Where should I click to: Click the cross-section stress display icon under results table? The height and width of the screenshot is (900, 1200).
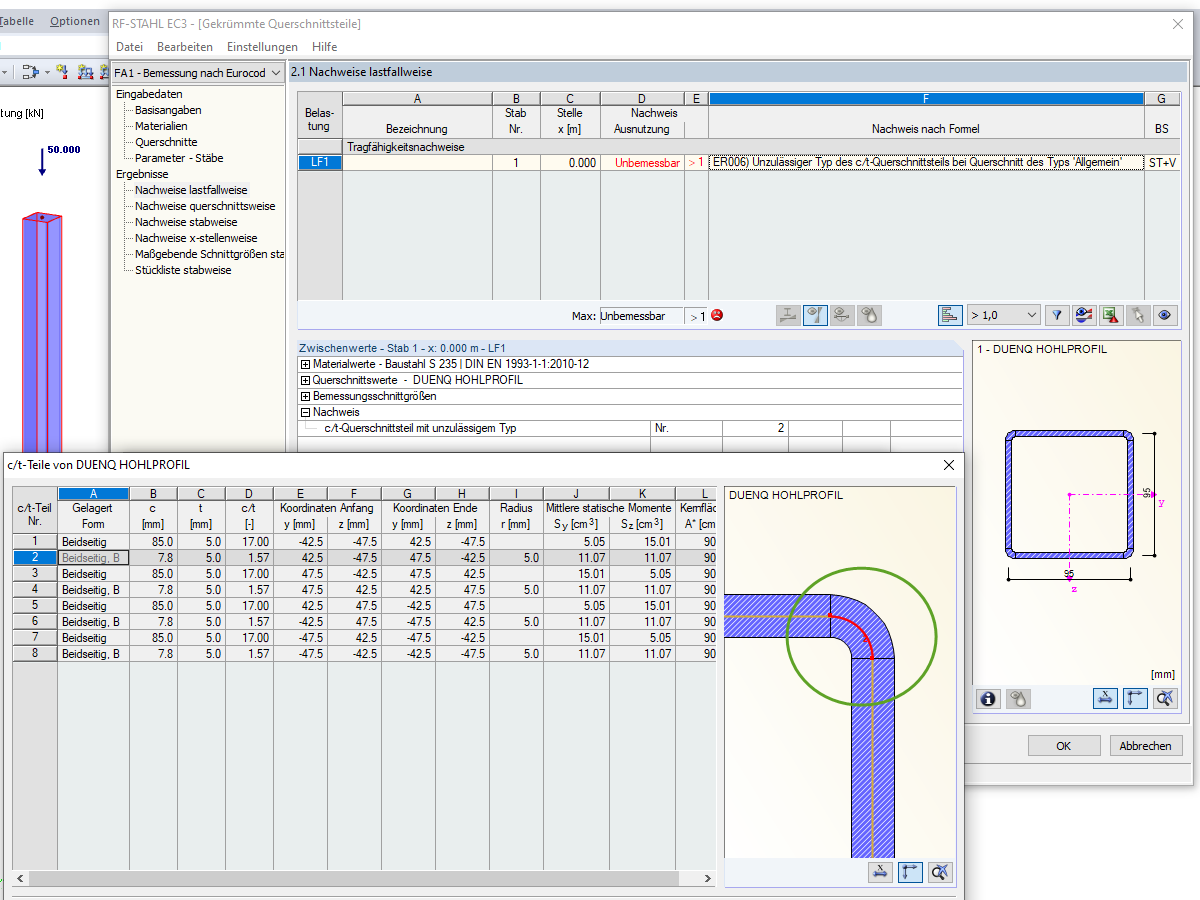(x=789, y=315)
